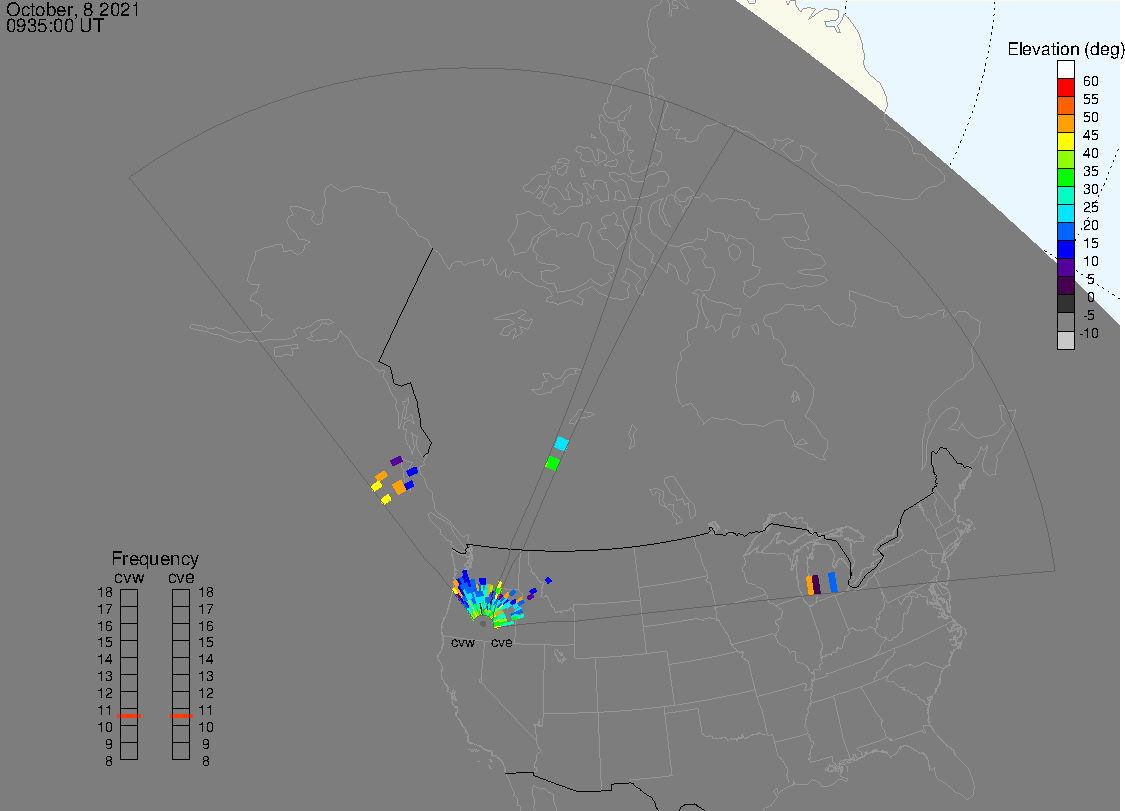Image resolution: width=1125 pixels, height=811 pixels.
Task: Click the red swatch in elevation legend
Action: pos(1065,88)
